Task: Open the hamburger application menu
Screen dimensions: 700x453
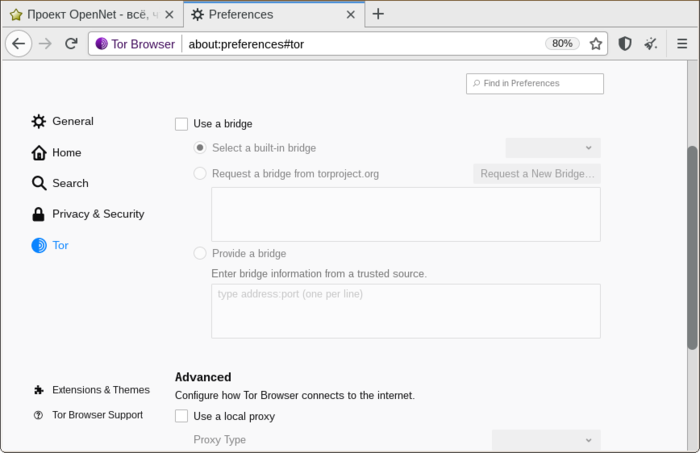Action: (x=681, y=44)
